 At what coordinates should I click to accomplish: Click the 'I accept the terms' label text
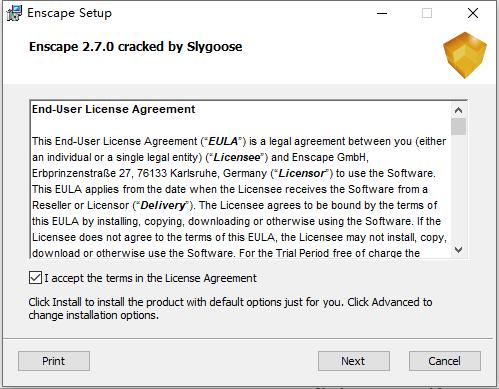pos(151,278)
